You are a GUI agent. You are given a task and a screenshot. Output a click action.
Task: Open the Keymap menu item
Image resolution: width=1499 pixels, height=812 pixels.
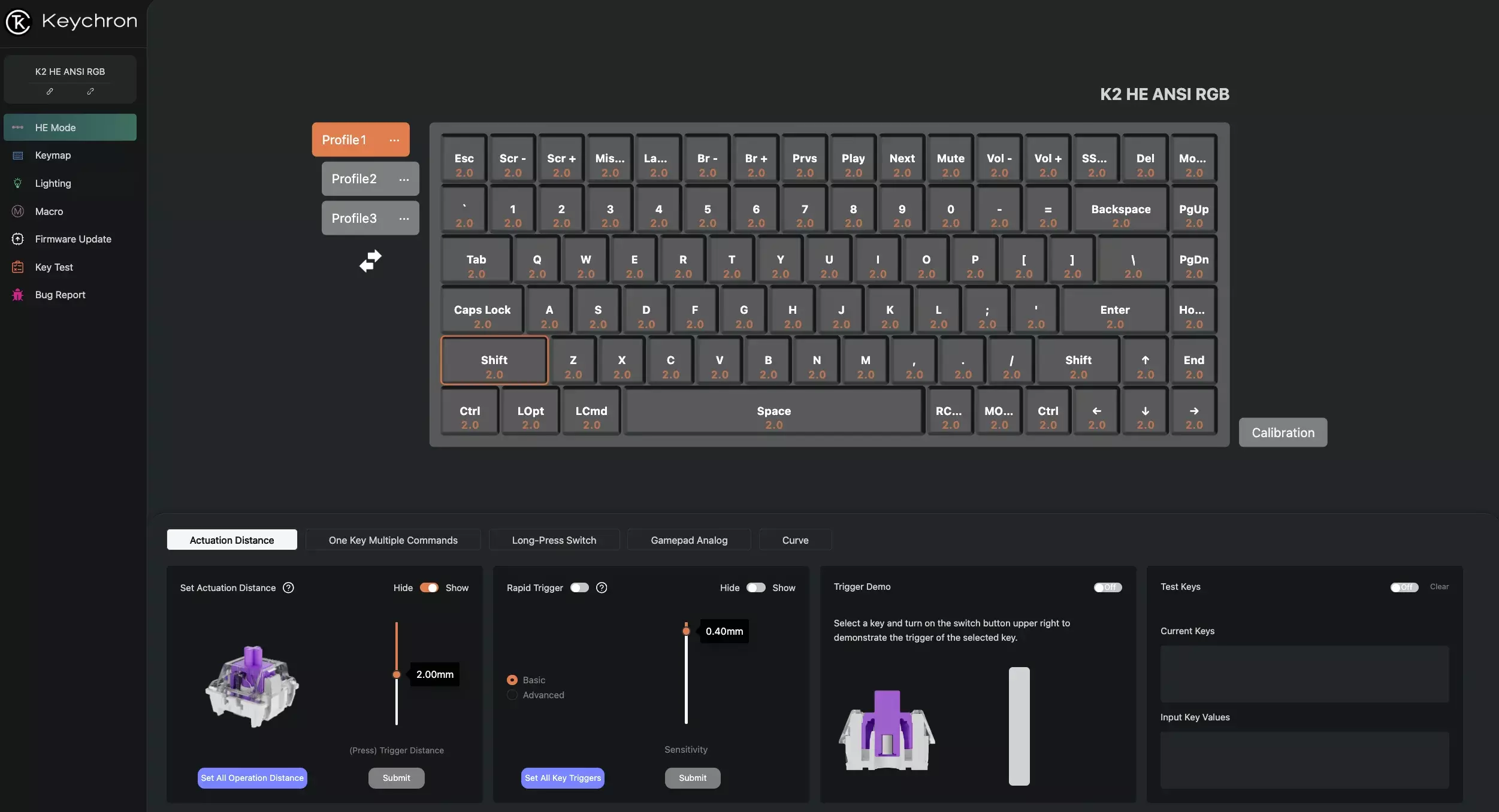[x=53, y=155]
